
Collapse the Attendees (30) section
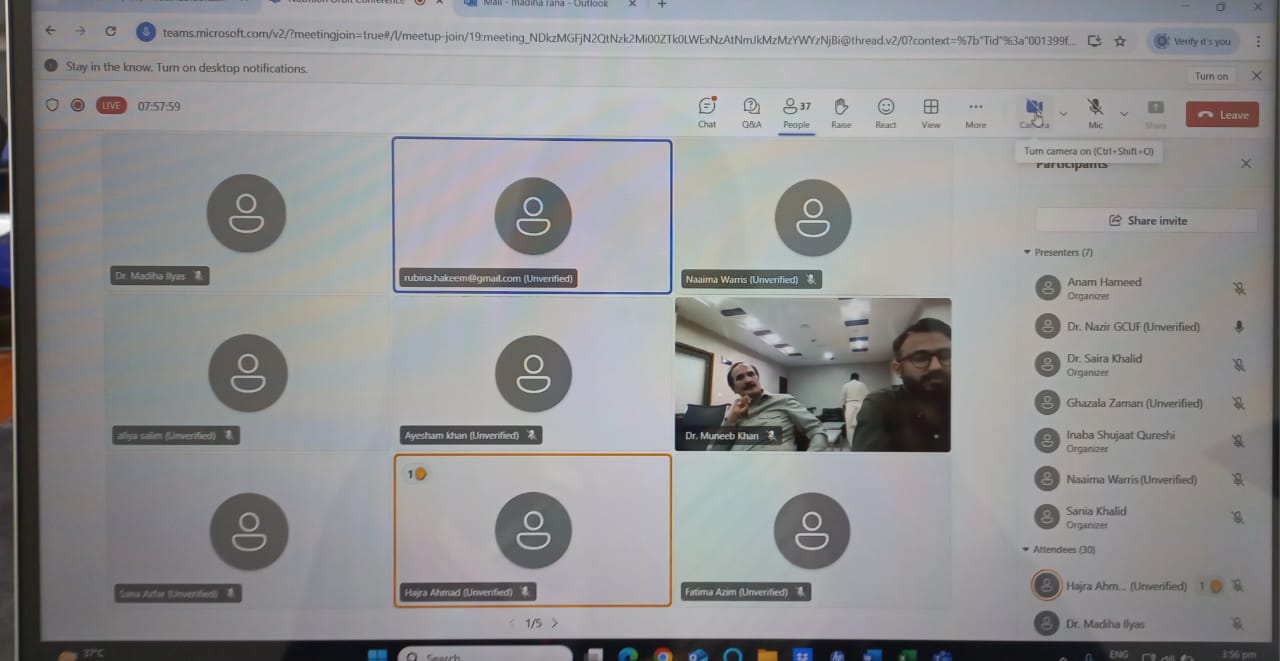click(x=1027, y=549)
